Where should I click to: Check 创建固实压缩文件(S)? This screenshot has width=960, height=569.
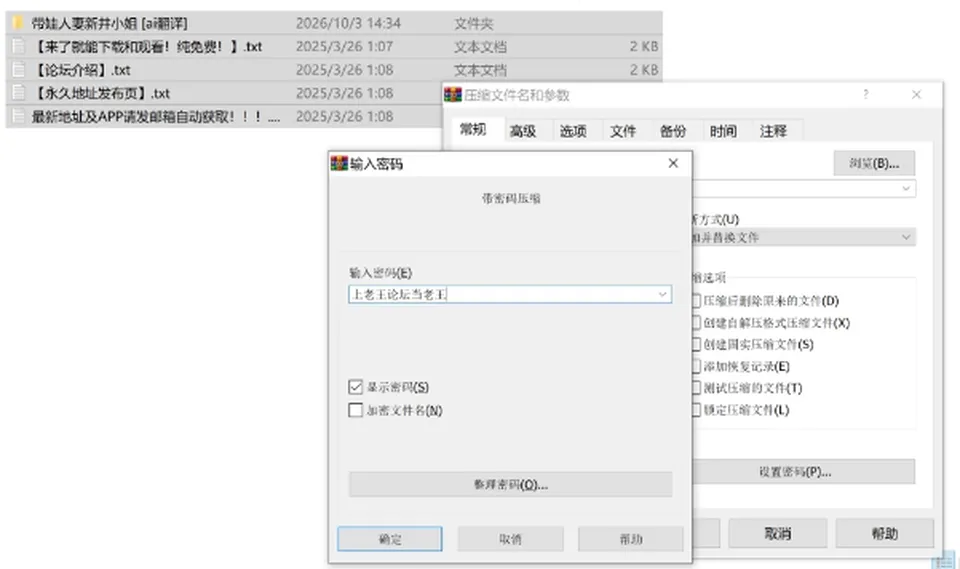pyautogui.click(x=696, y=344)
